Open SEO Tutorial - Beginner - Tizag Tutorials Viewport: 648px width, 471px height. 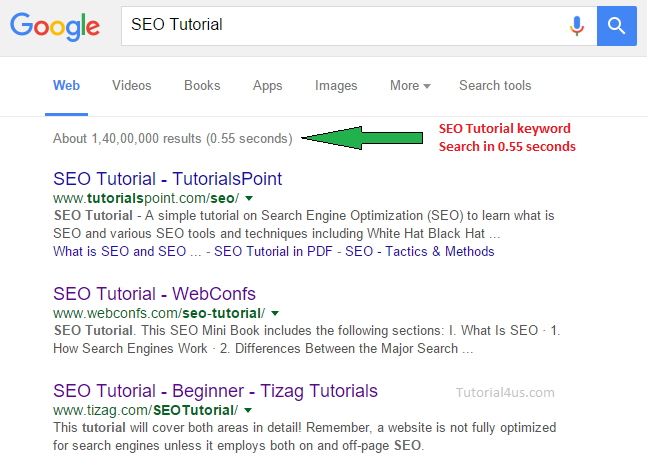215,391
